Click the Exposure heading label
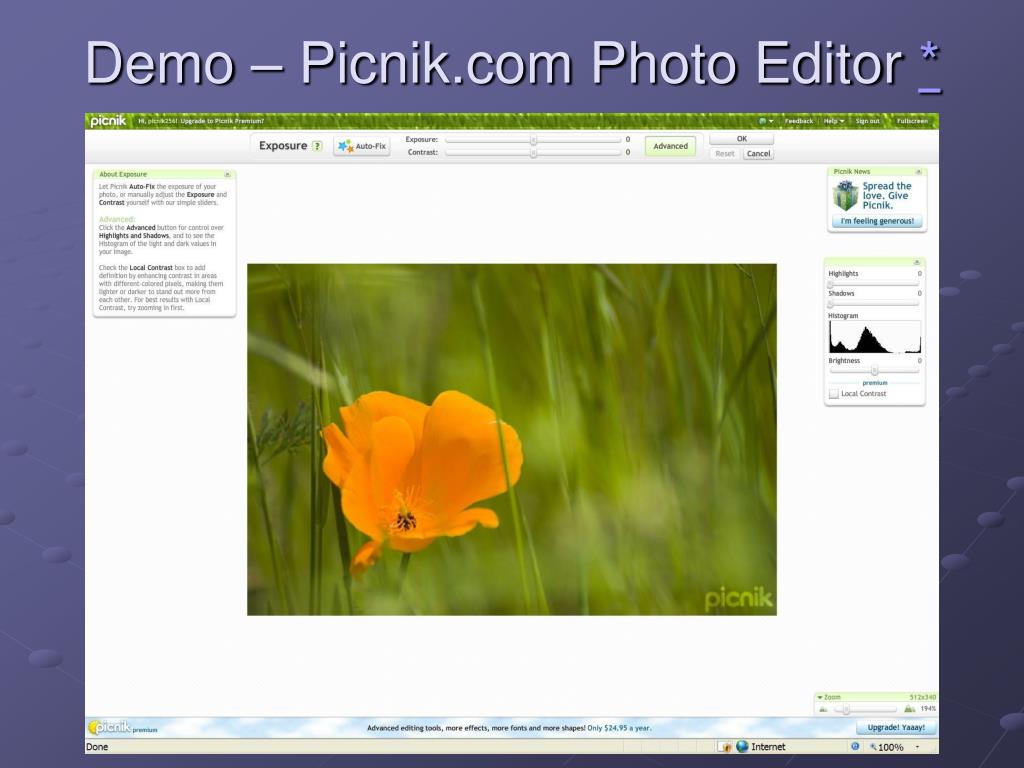Image resolution: width=1024 pixels, height=768 pixels. (283, 146)
